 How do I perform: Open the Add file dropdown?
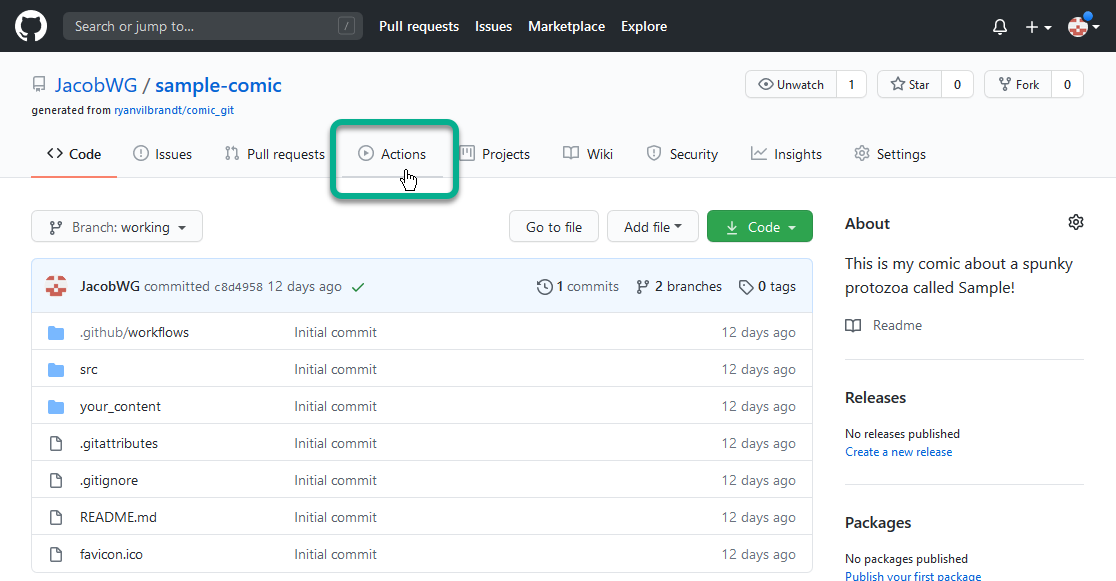tap(653, 226)
